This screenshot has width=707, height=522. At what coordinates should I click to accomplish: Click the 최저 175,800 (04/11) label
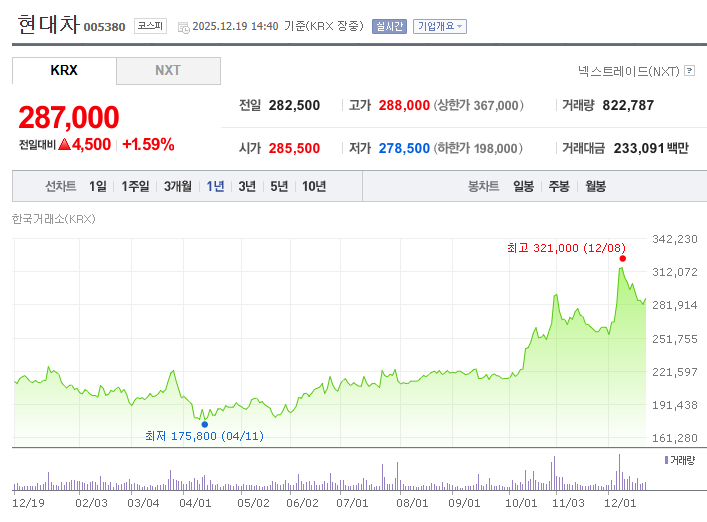tap(204, 436)
